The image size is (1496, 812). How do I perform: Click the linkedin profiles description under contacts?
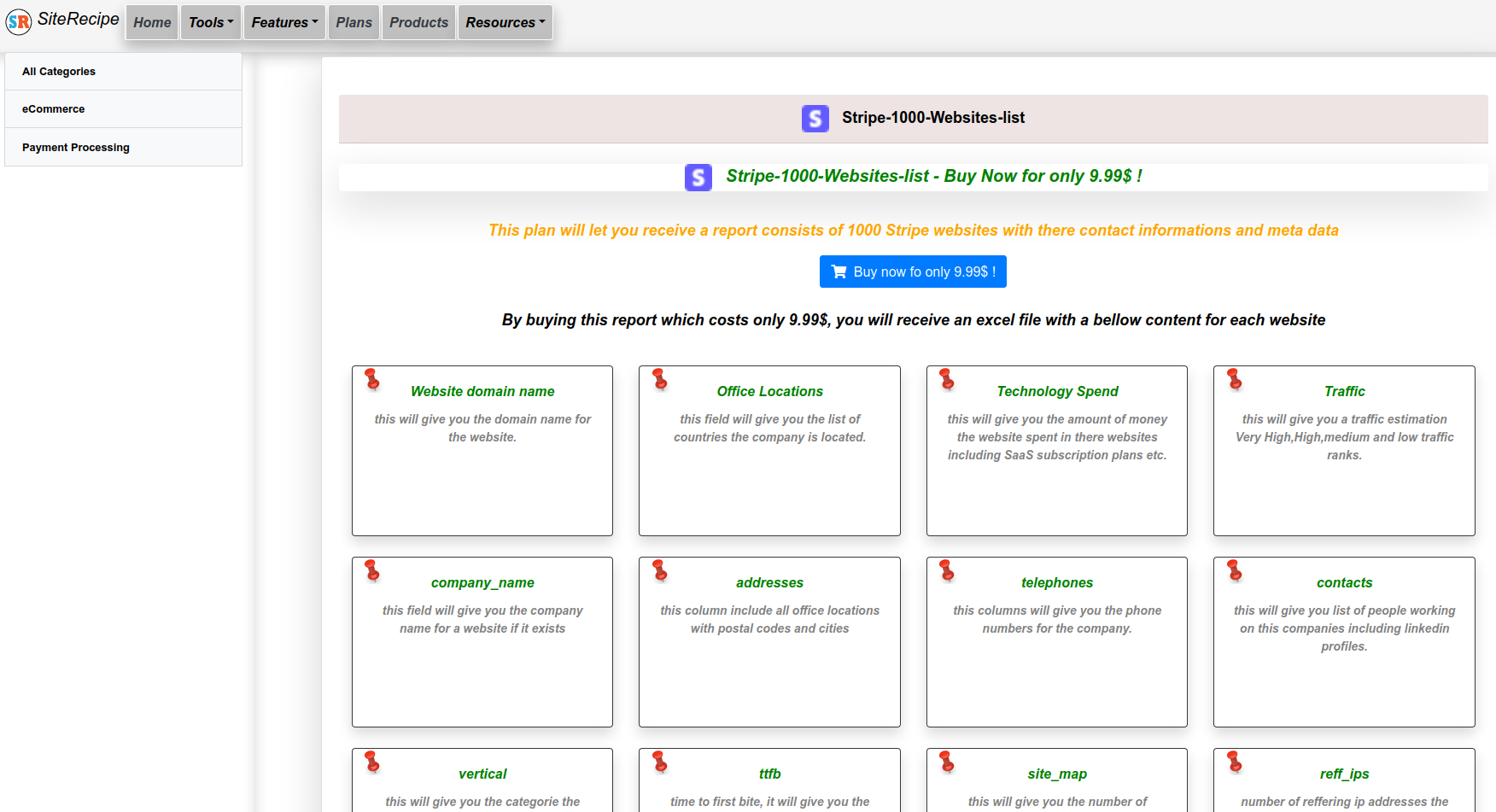(1345, 628)
